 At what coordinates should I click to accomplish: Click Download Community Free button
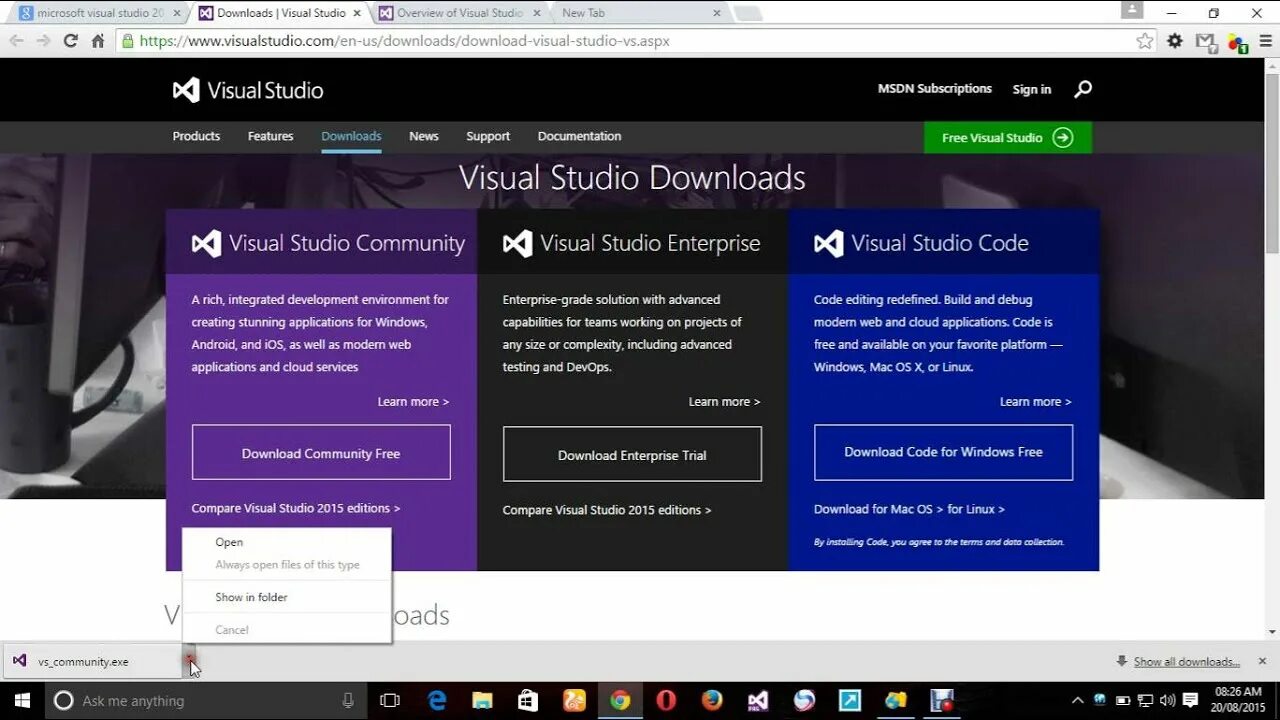[321, 453]
